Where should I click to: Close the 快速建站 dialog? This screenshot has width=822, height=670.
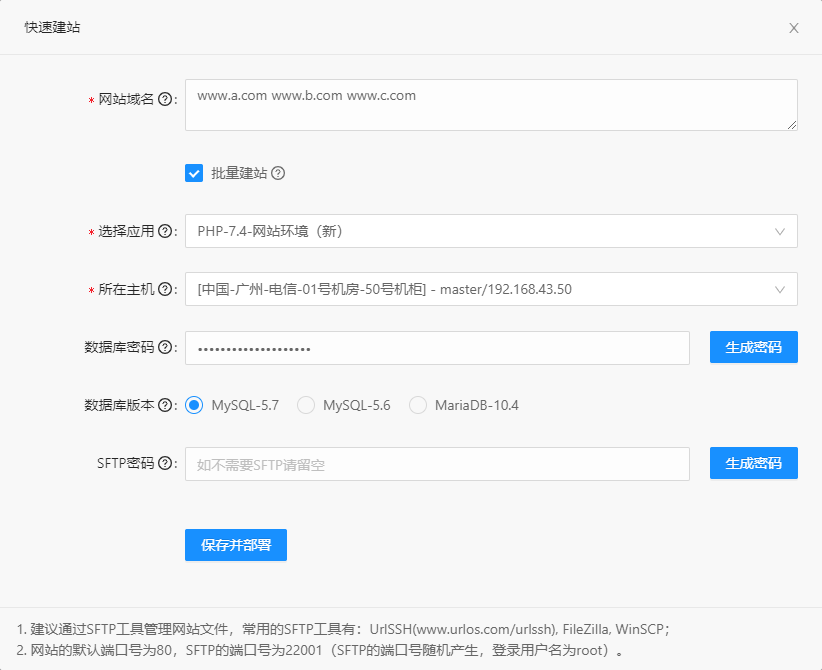tap(793, 28)
